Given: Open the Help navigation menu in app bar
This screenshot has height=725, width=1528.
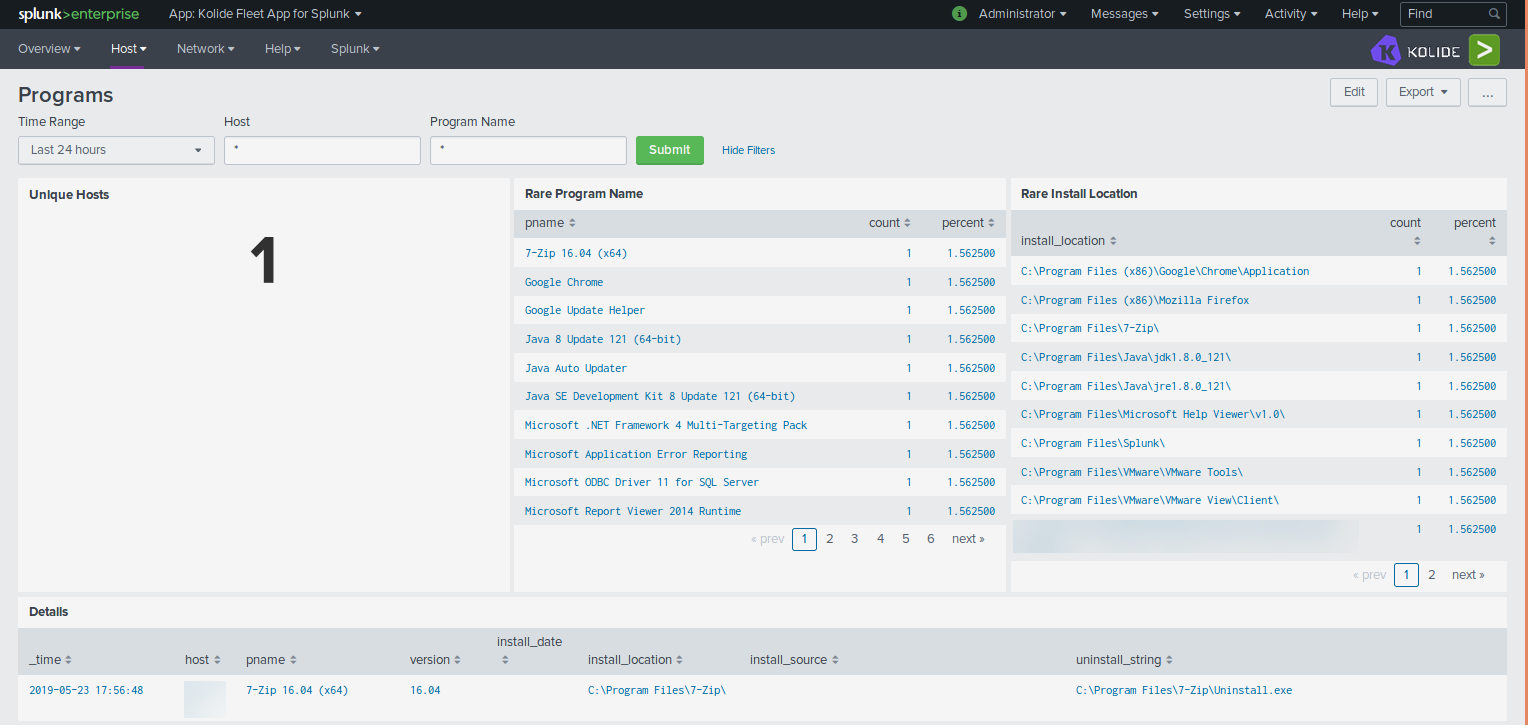Looking at the screenshot, I should click(x=282, y=49).
